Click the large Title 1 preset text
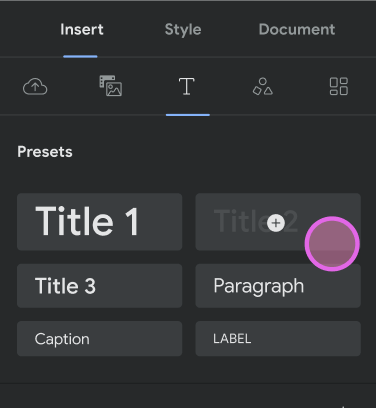376x408 pixels. tap(87, 221)
